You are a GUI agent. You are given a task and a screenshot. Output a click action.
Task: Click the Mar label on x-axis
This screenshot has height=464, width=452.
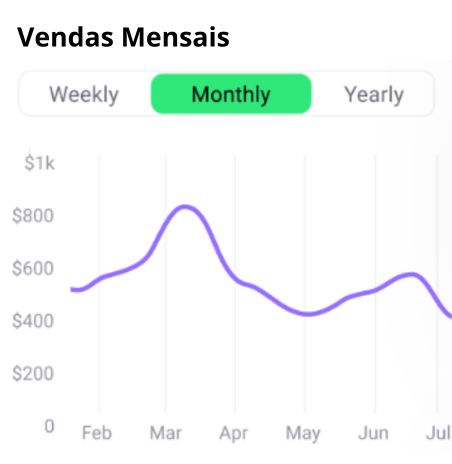pyautogui.click(x=165, y=433)
